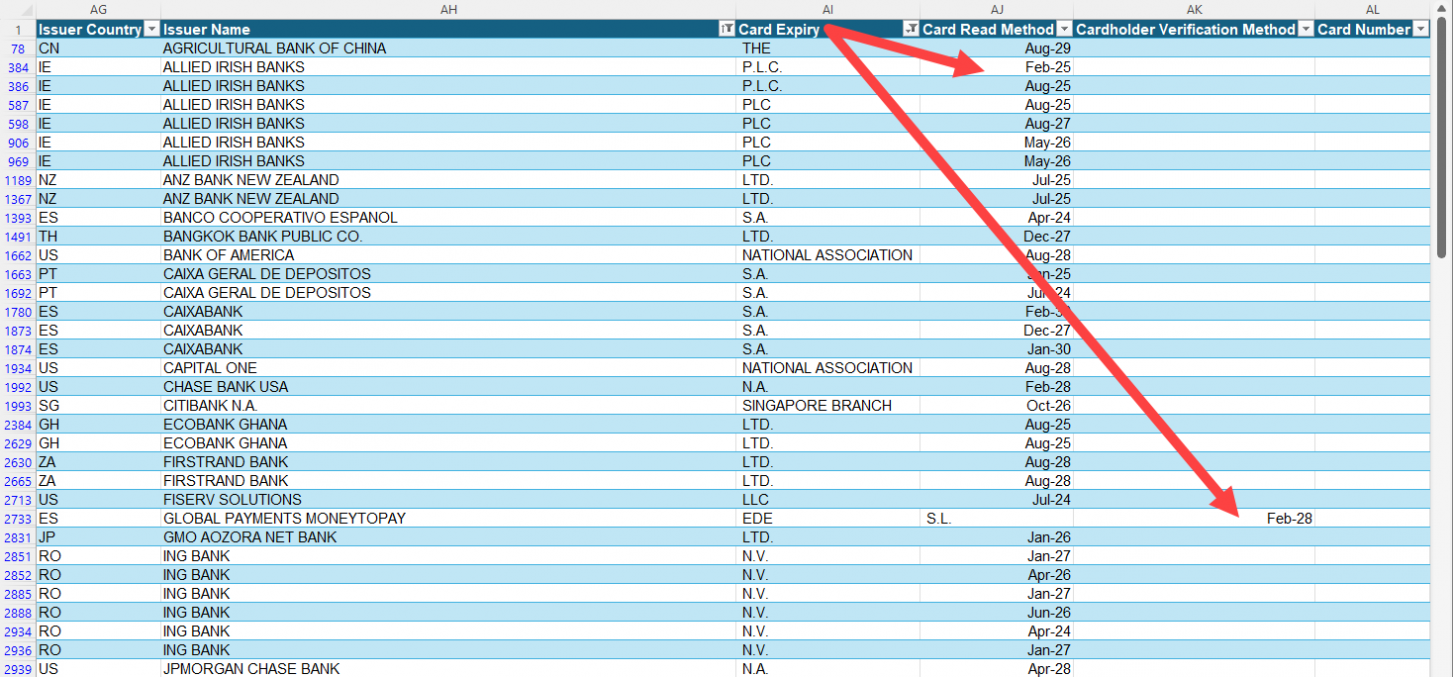Select column AG header

(98, 9)
